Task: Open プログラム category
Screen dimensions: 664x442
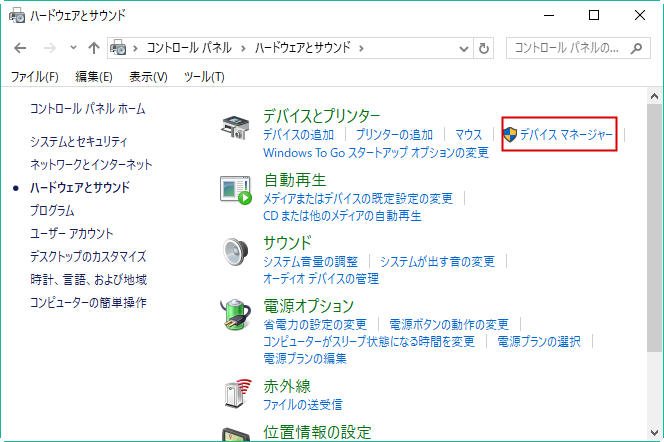Action: pyautogui.click(x=52, y=210)
